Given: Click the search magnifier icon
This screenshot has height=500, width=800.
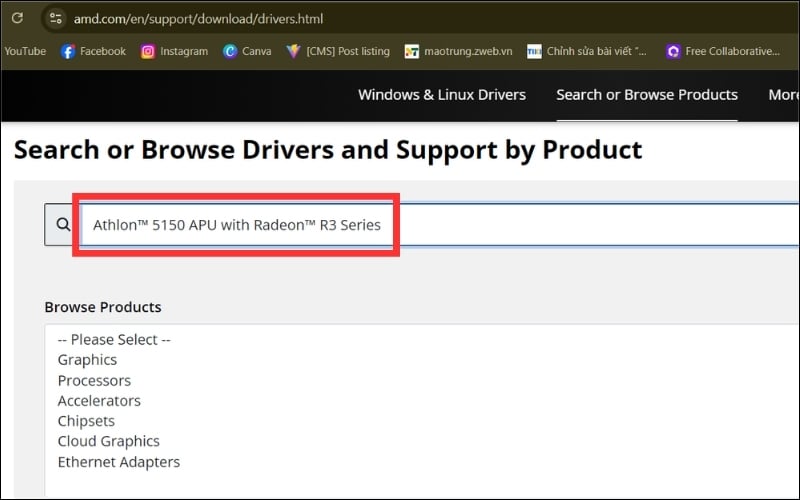Looking at the screenshot, I should (63, 225).
